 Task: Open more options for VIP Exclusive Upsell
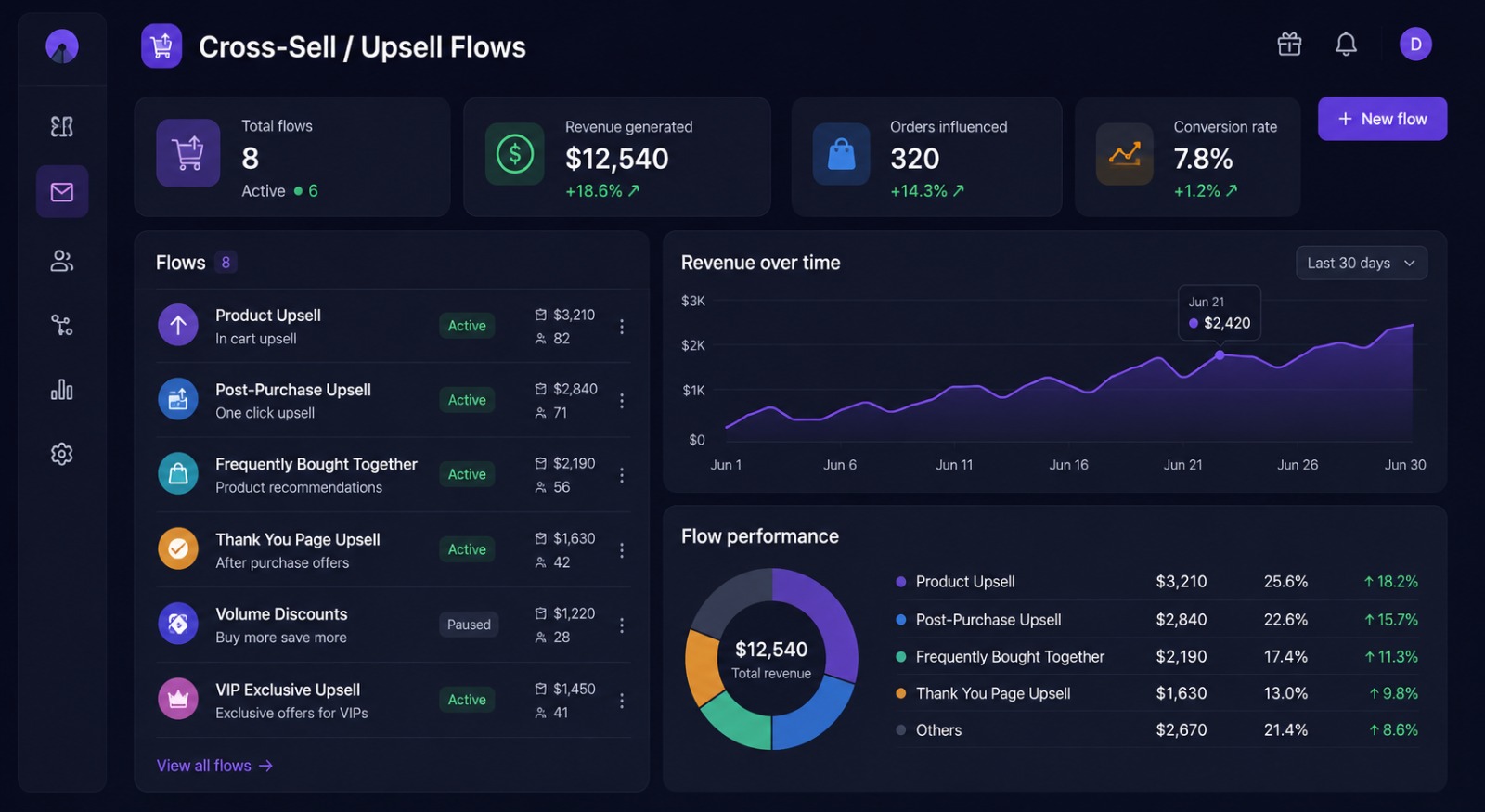click(622, 701)
